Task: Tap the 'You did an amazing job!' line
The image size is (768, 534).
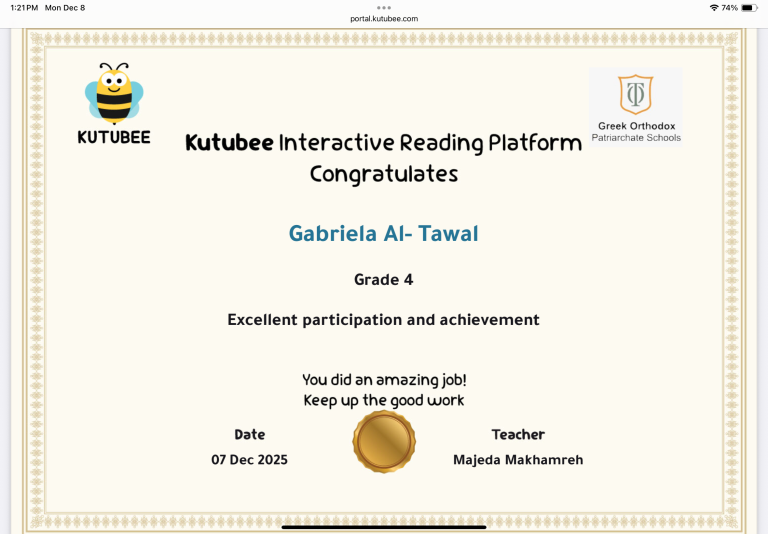Action: 384,380
